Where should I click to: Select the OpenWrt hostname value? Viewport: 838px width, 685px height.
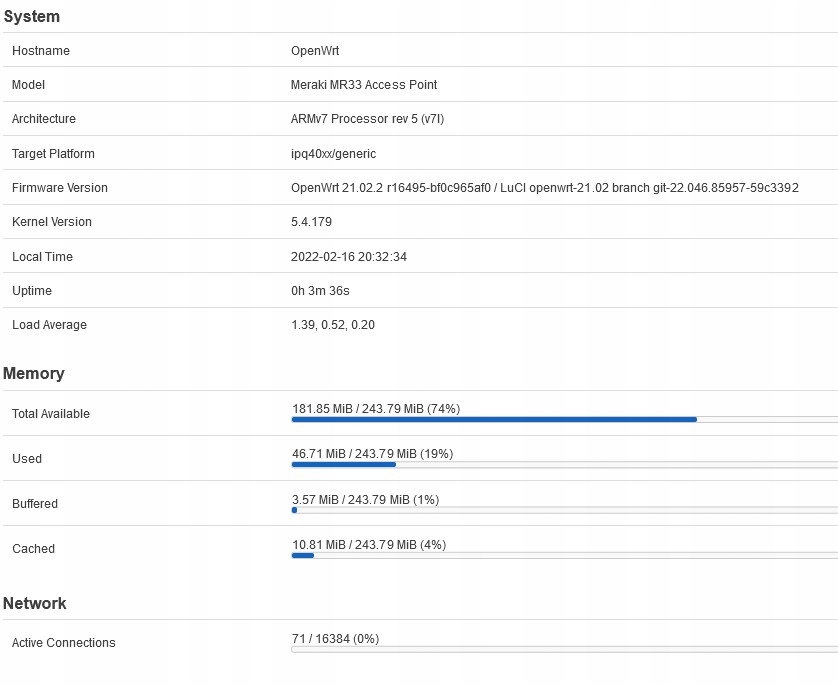click(315, 51)
